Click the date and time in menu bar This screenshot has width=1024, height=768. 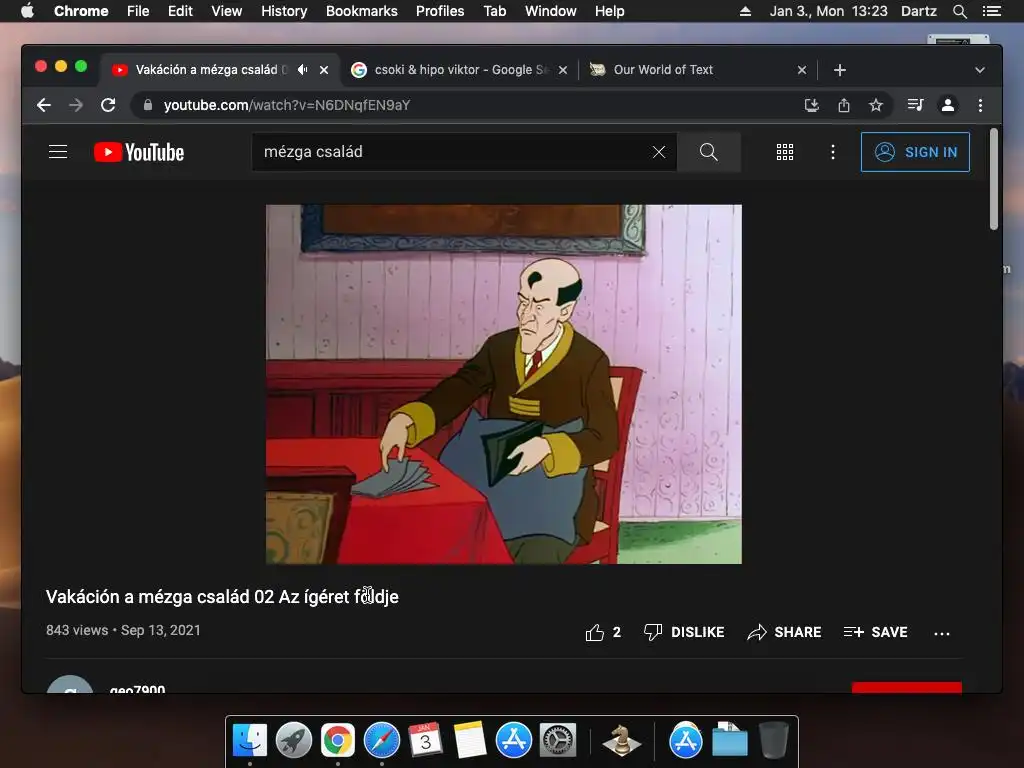coord(829,11)
